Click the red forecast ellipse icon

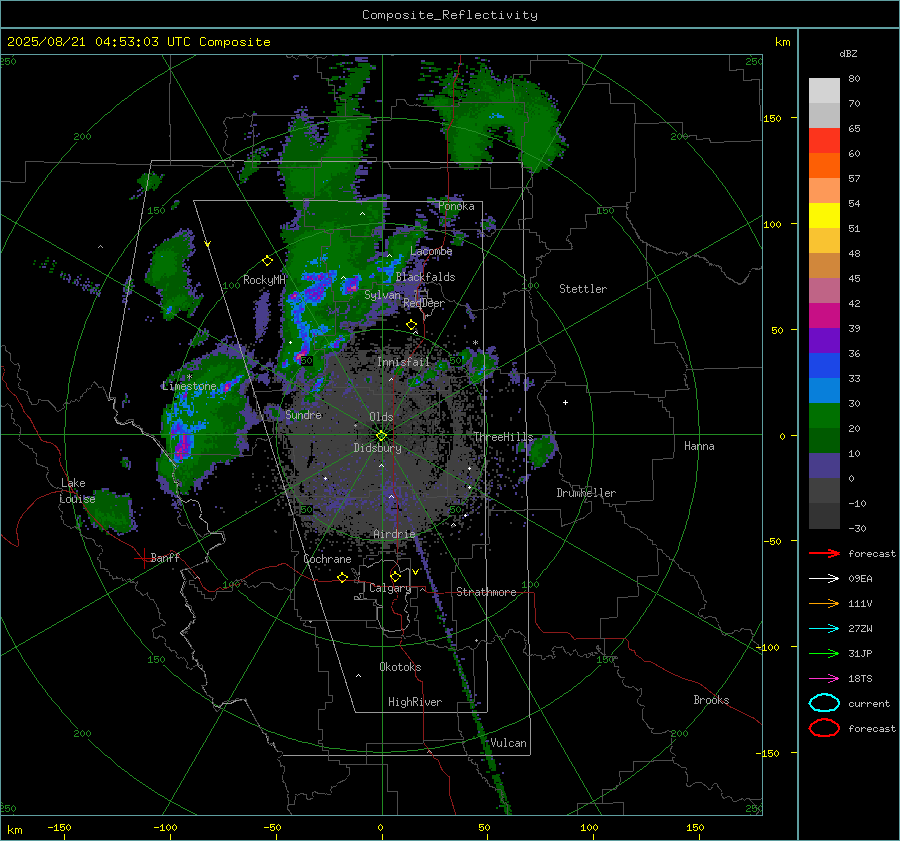[x=824, y=728]
